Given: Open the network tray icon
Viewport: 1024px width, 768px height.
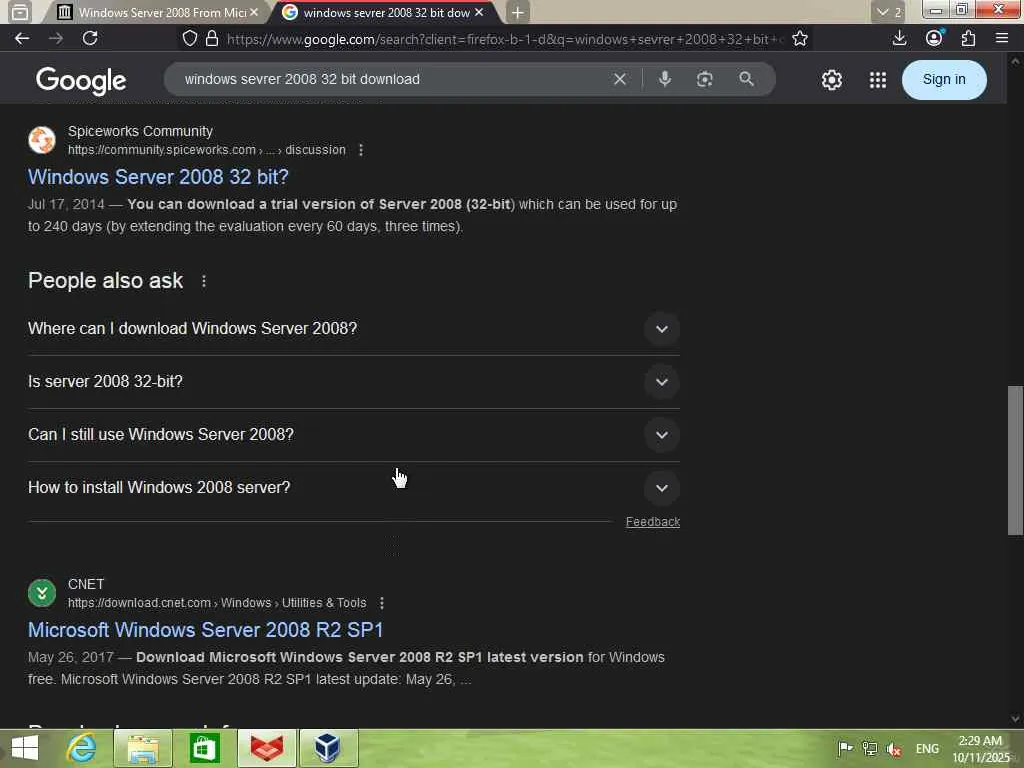Looking at the screenshot, I should [x=869, y=748].
